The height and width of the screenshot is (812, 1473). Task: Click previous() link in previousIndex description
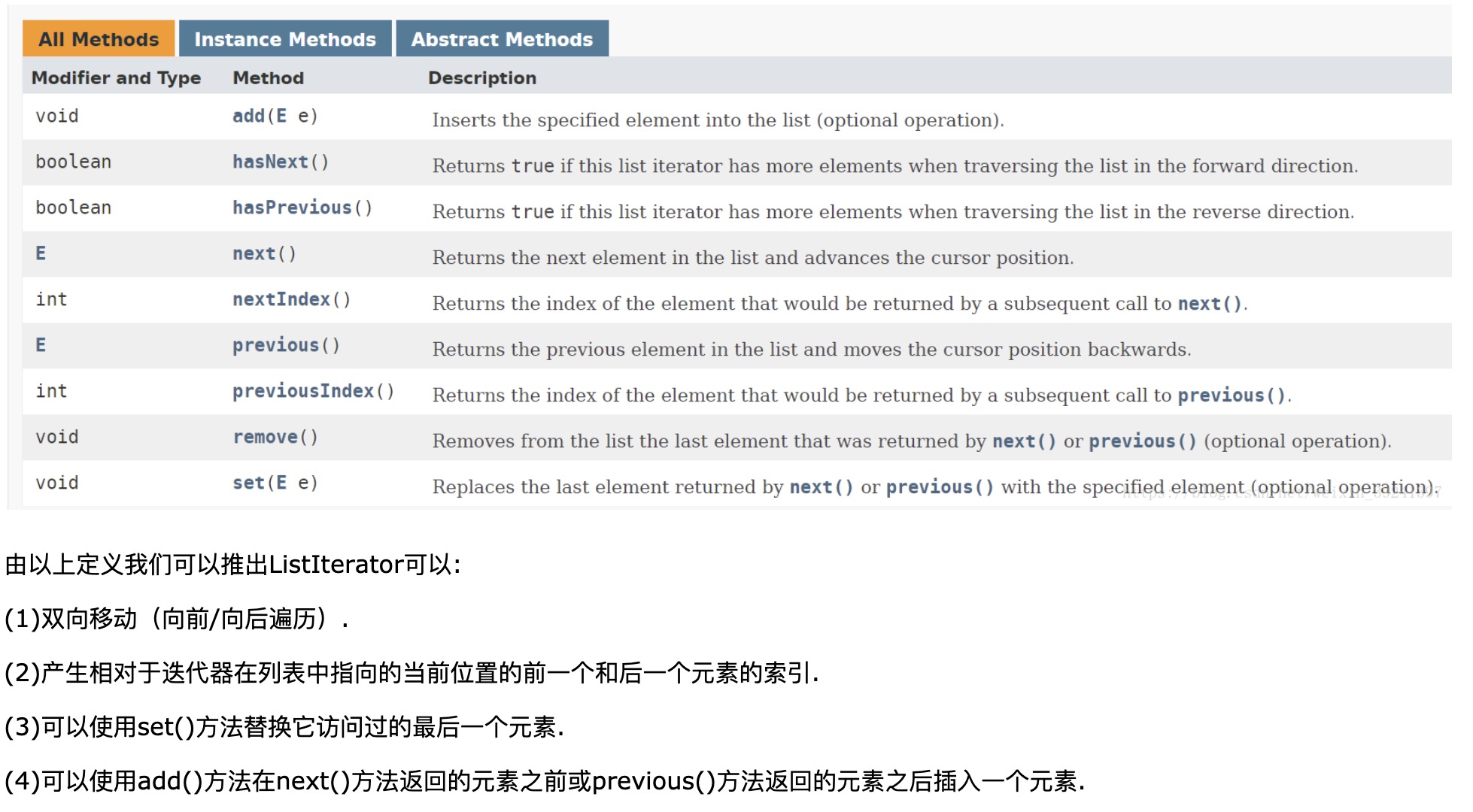click(1232, 395)
